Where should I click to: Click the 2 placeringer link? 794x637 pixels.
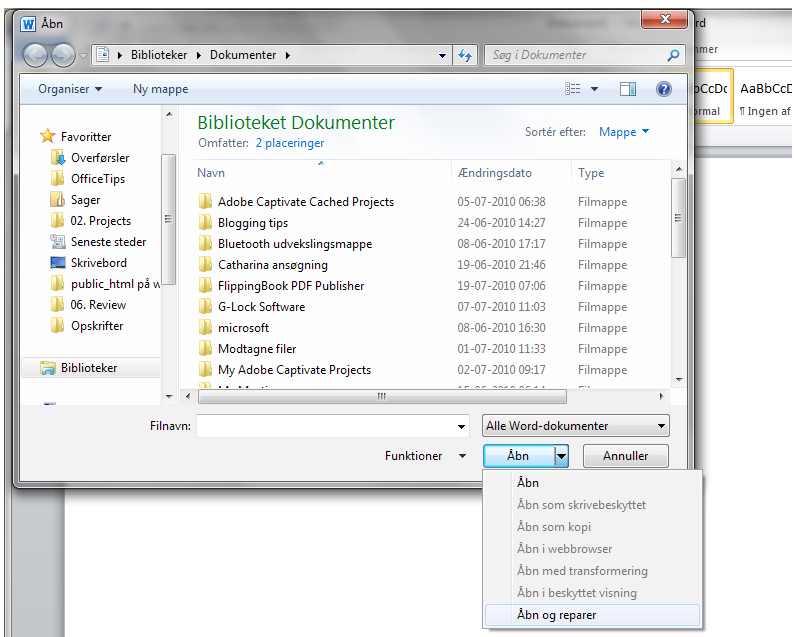290,143
